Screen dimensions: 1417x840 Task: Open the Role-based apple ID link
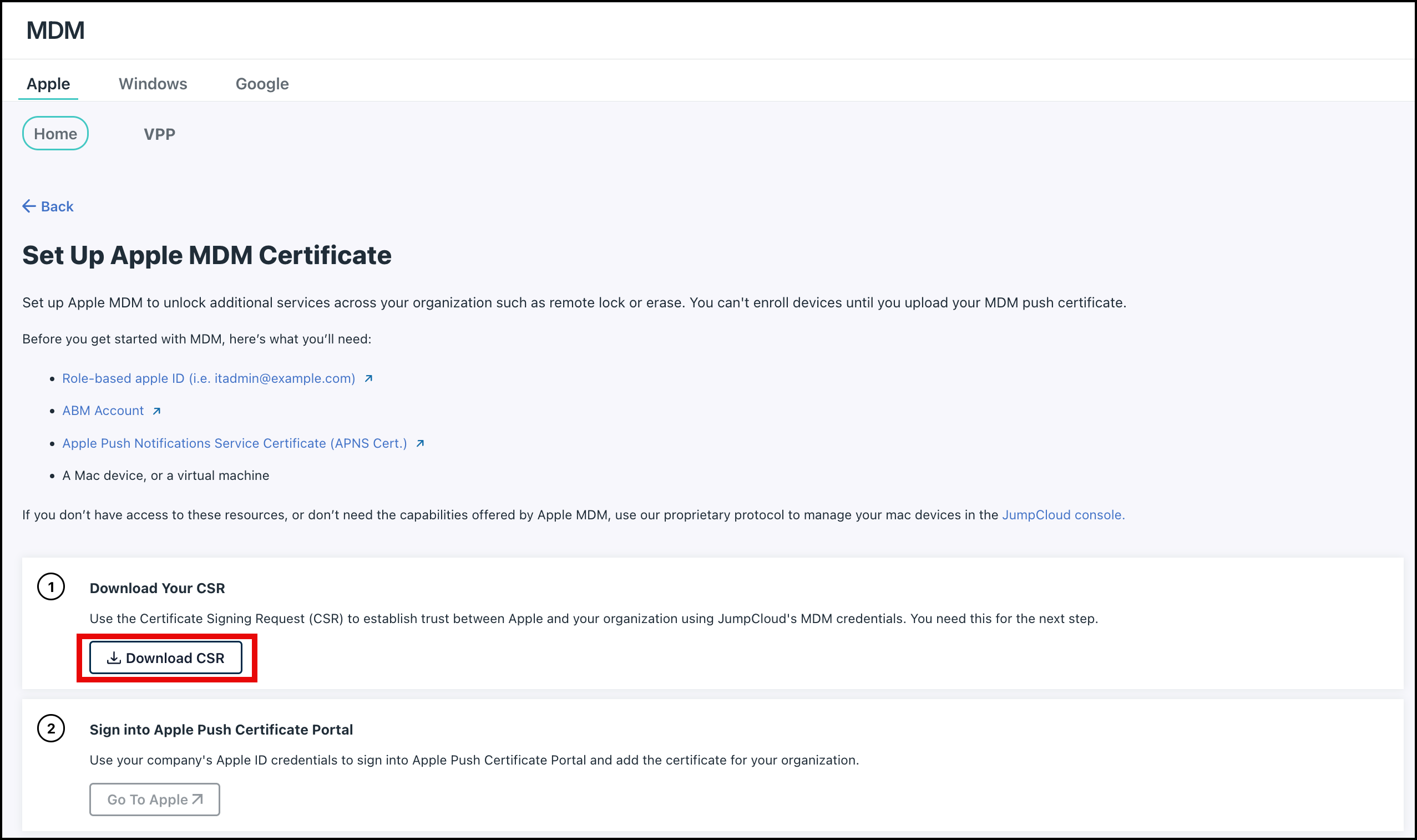point(208,378)
